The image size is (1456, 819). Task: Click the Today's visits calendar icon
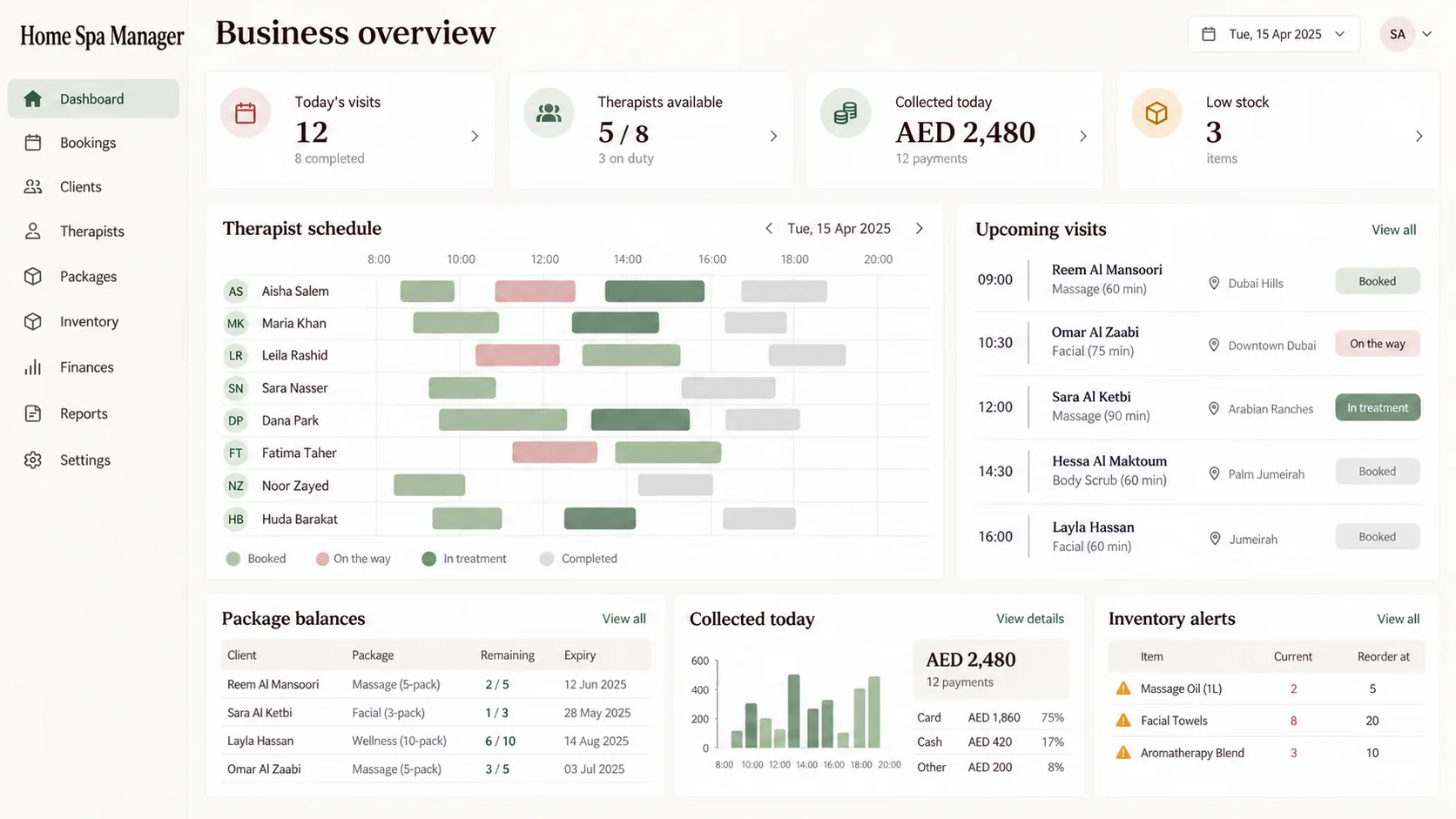[x=246, y=113]
